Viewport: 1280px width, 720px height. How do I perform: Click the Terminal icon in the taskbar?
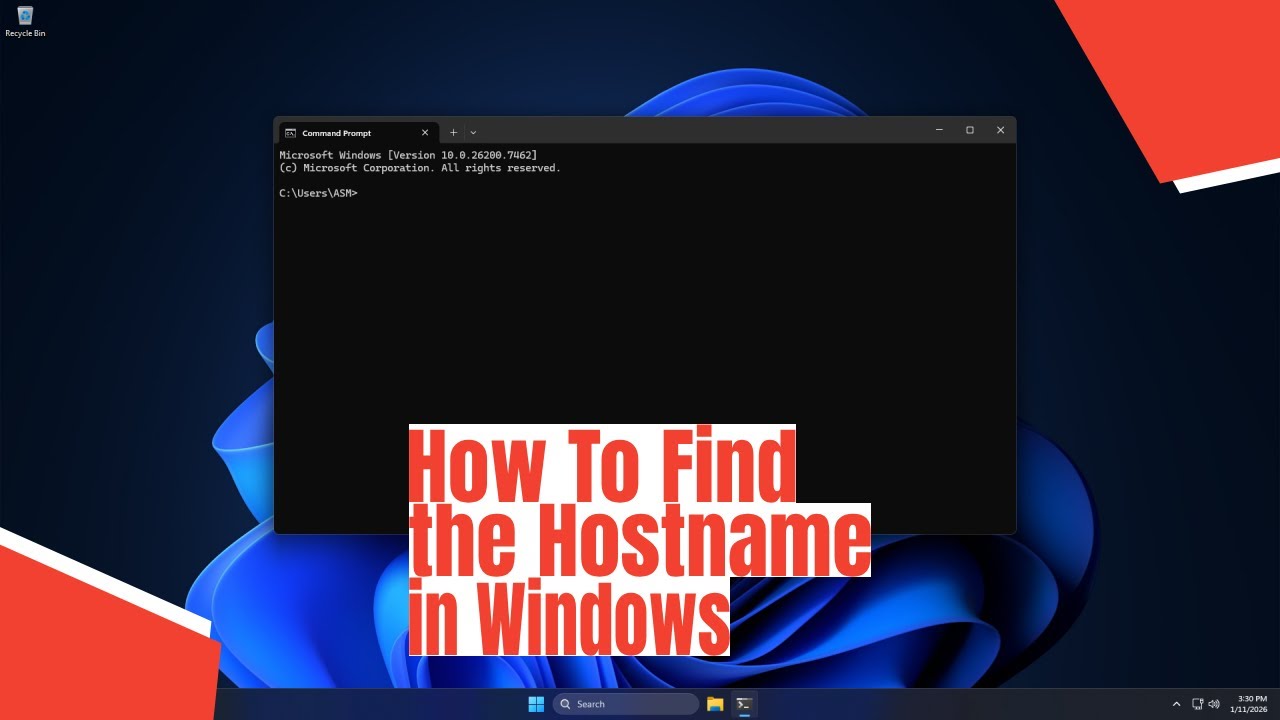click(743, 704)
